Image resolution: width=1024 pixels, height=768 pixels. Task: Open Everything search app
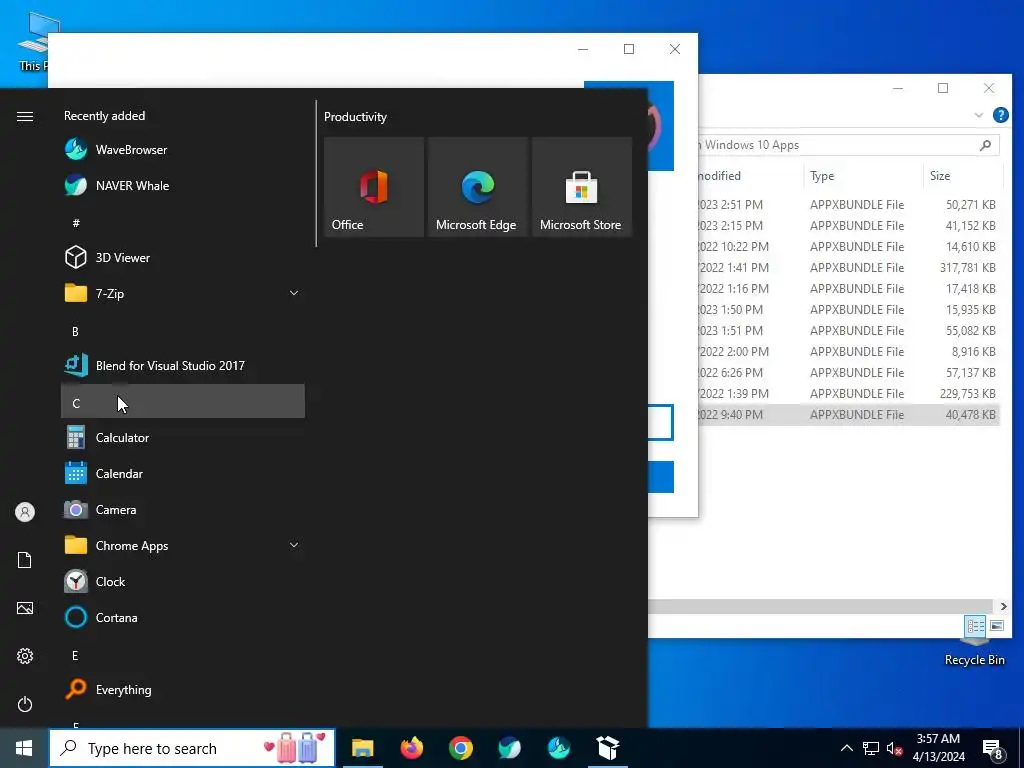pos(183,690)
